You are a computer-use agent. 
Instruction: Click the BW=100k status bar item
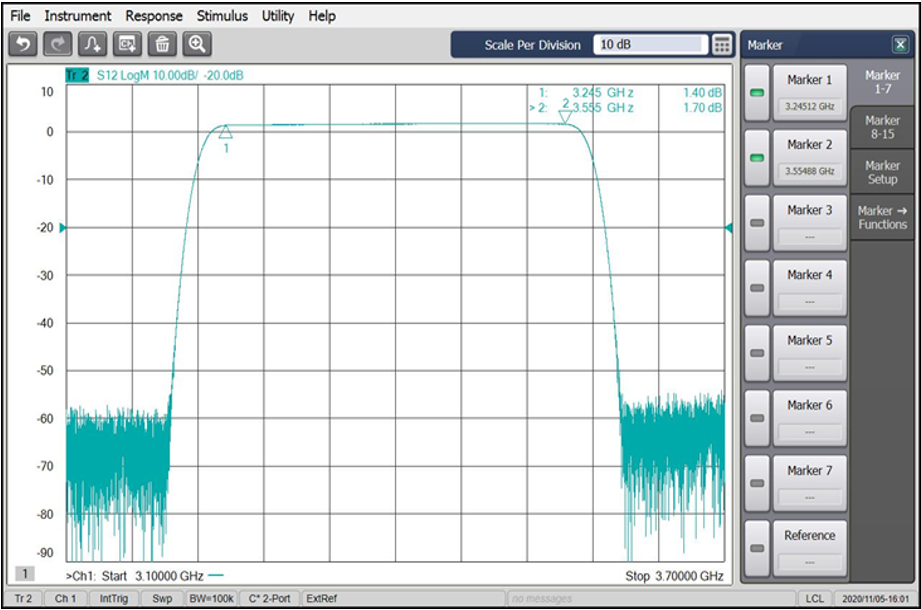211,598
